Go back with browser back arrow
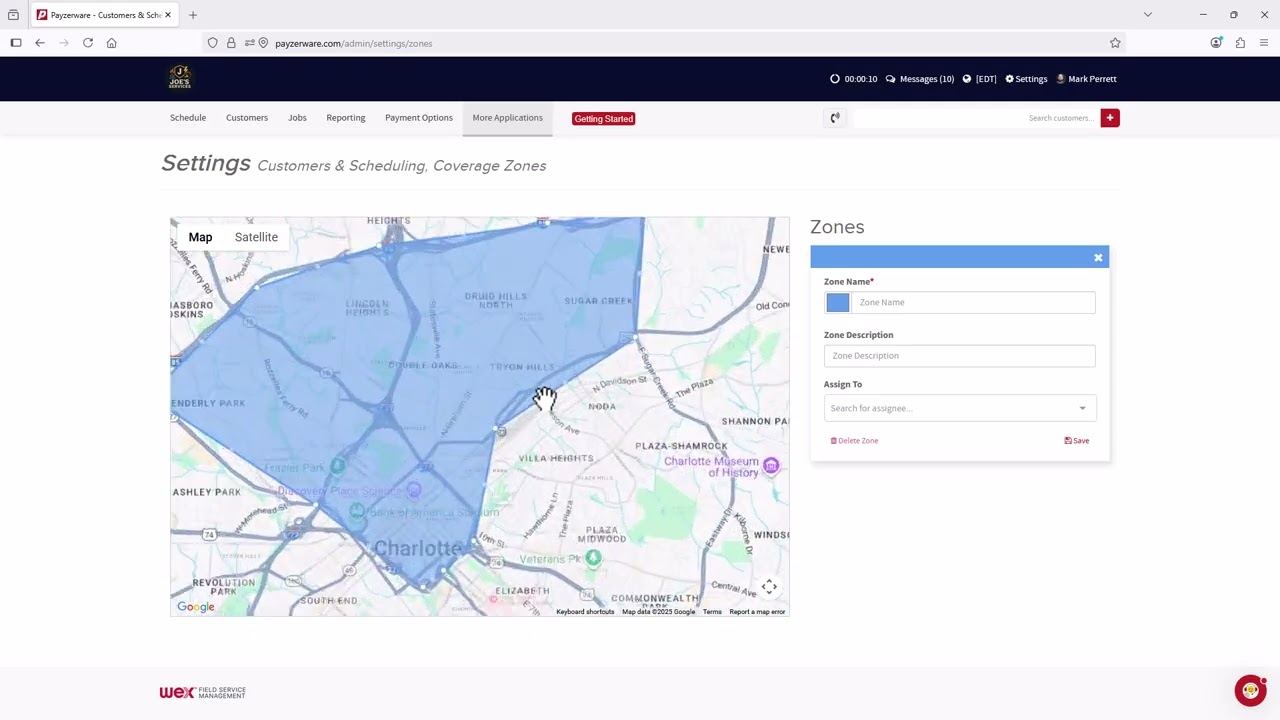1280x720 pixels. 40,43
